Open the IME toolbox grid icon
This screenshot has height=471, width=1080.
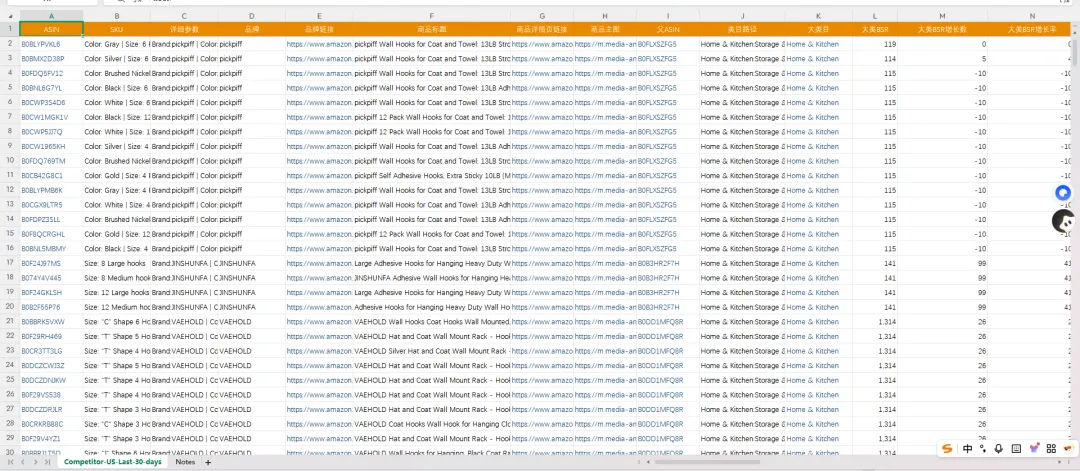tap(1051, 448)
